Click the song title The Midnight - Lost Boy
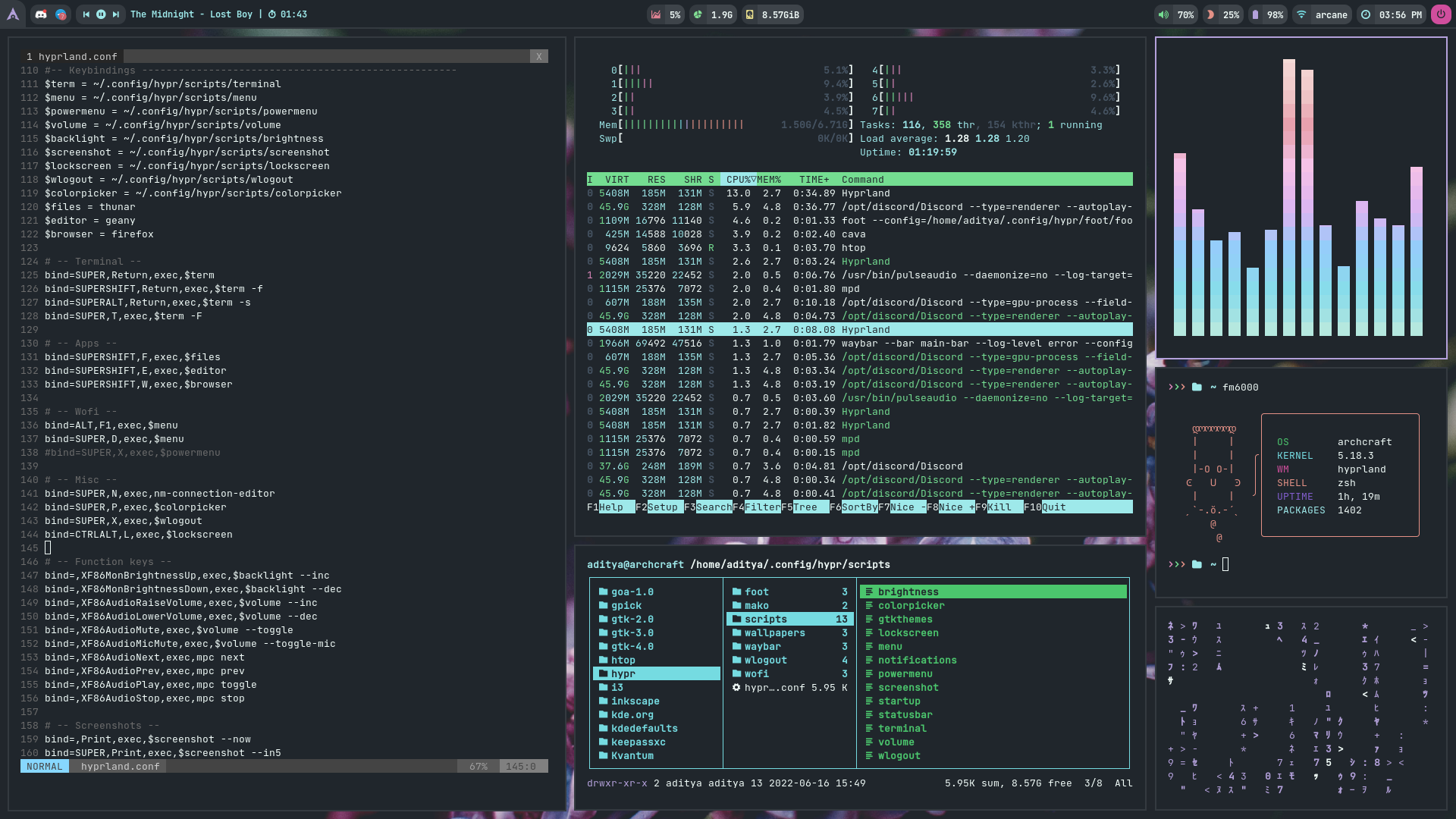Viewport: 1456px width, 819px height. [x=191, y=14]
